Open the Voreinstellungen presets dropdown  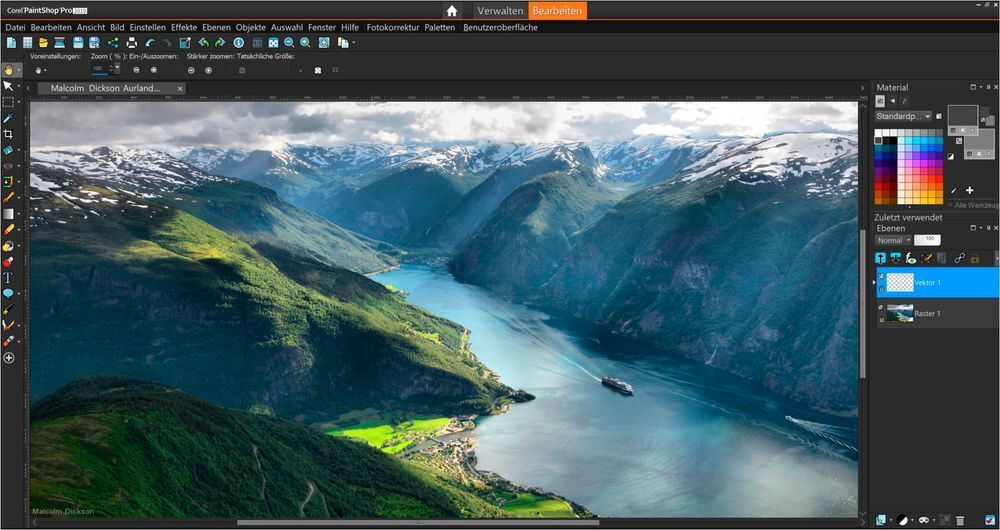coord(40,70)
